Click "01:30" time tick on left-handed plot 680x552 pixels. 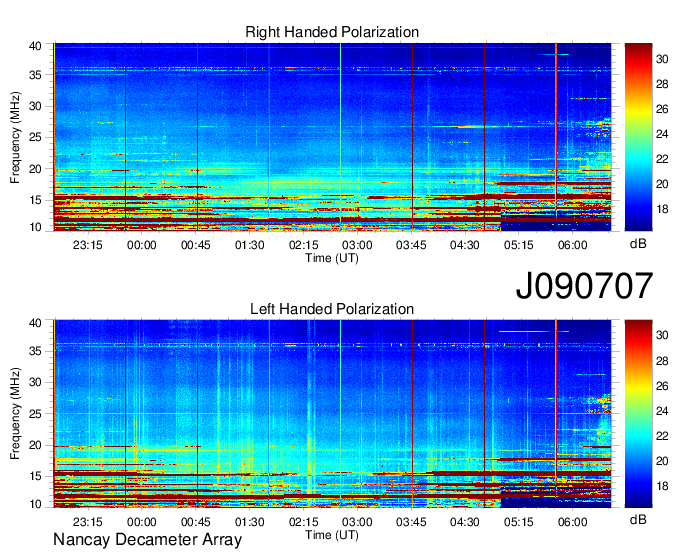tap(249, 522)
